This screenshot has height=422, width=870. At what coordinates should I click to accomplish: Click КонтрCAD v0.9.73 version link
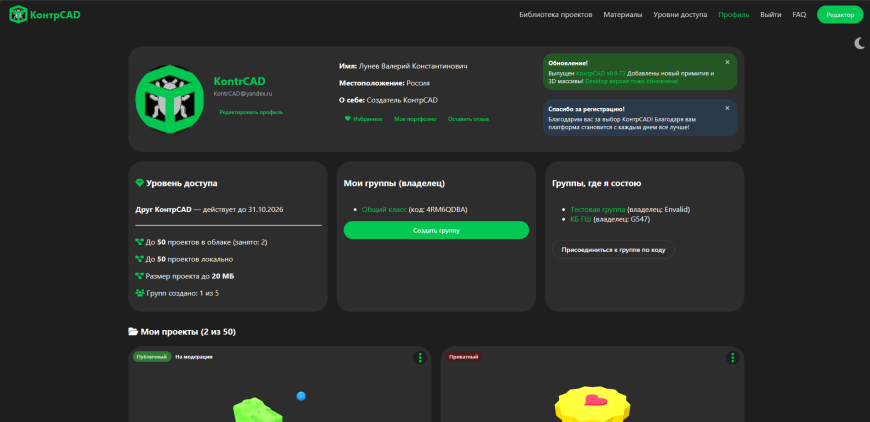click(x=601, y=73)
